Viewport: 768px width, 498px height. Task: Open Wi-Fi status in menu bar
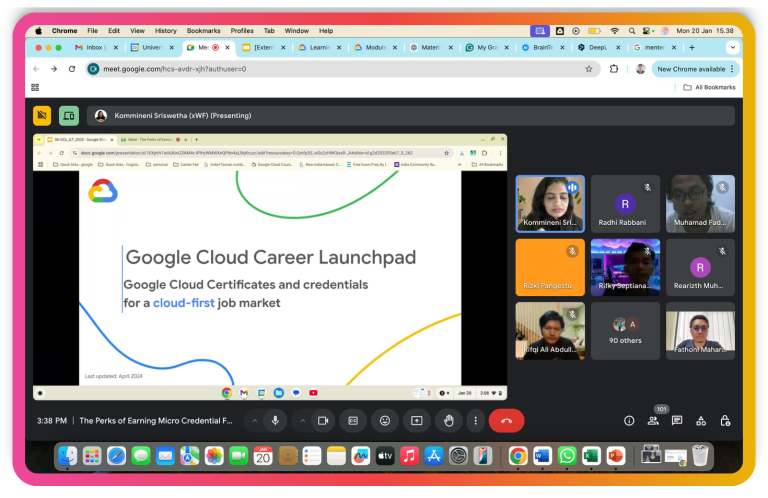(614, 30)
